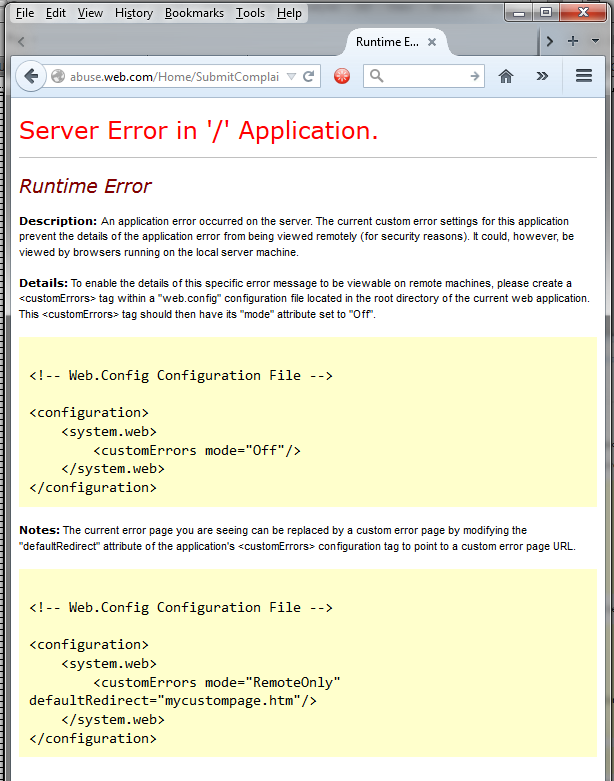Click the "Notes:" label
This screenshot has height=781, width=614.
(x=39, y=530)
